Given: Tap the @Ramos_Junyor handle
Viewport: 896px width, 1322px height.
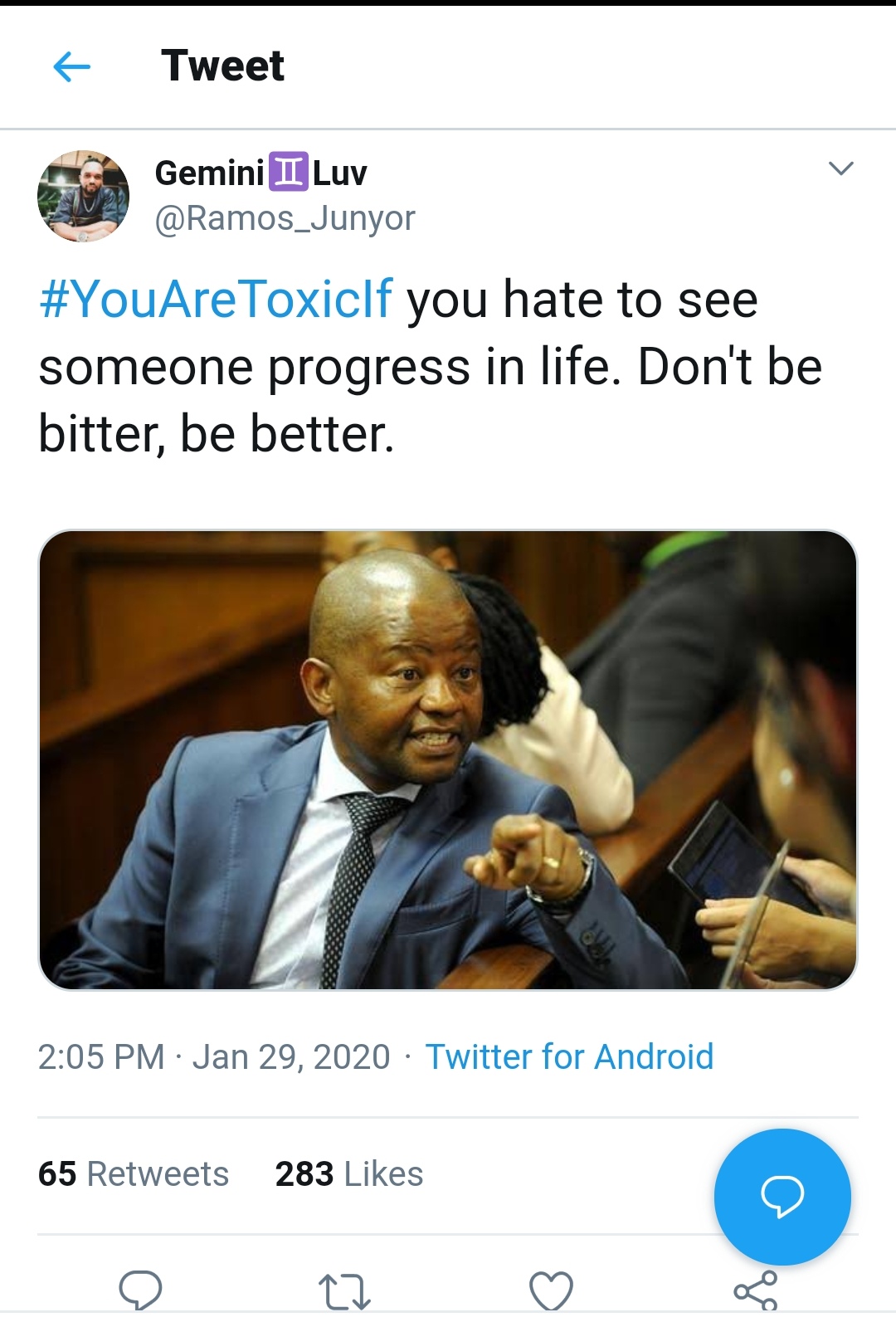Looking at the screenshot, I should coord(285,218).
